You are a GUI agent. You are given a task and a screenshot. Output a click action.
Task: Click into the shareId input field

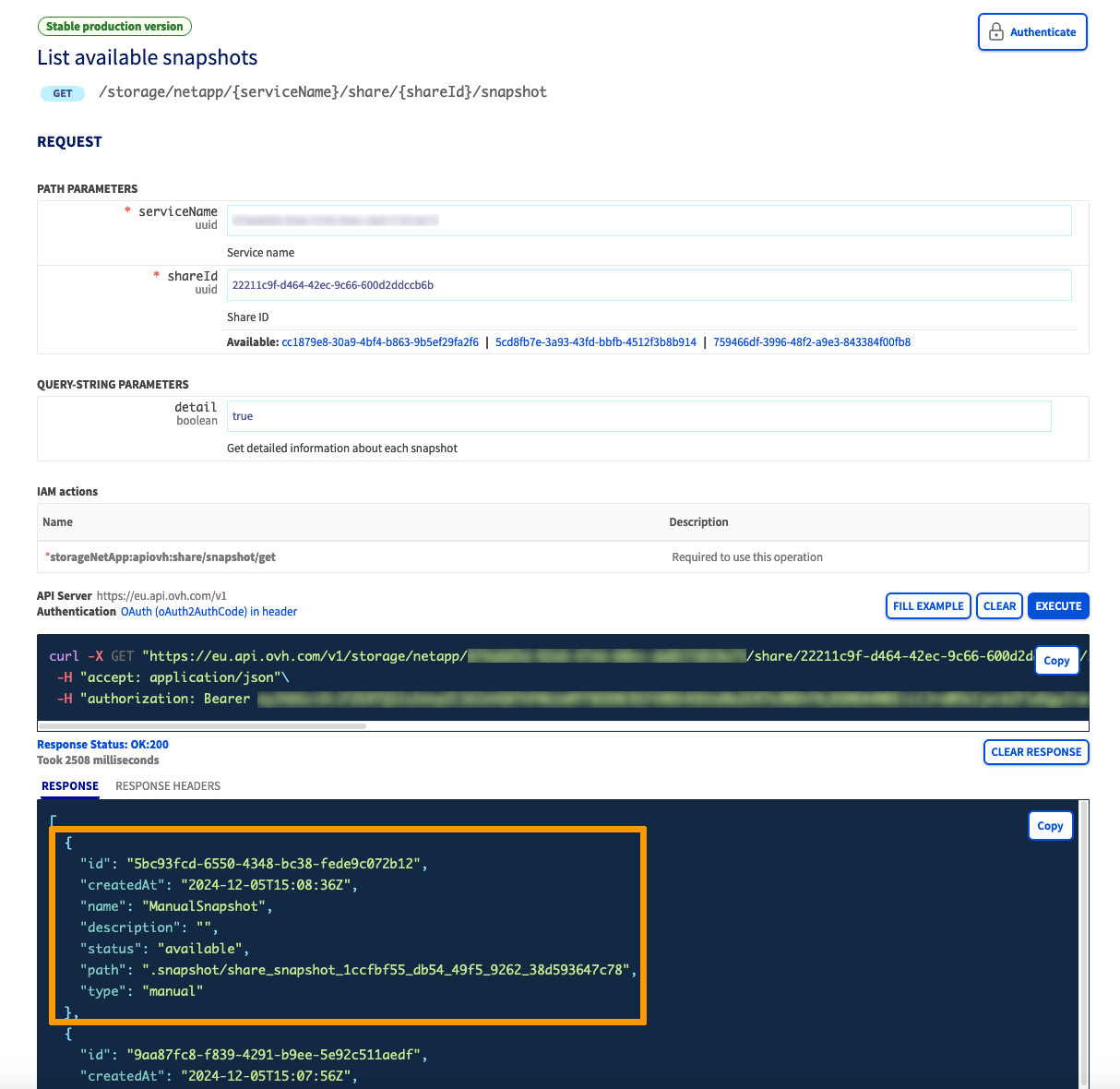[649, 285]
